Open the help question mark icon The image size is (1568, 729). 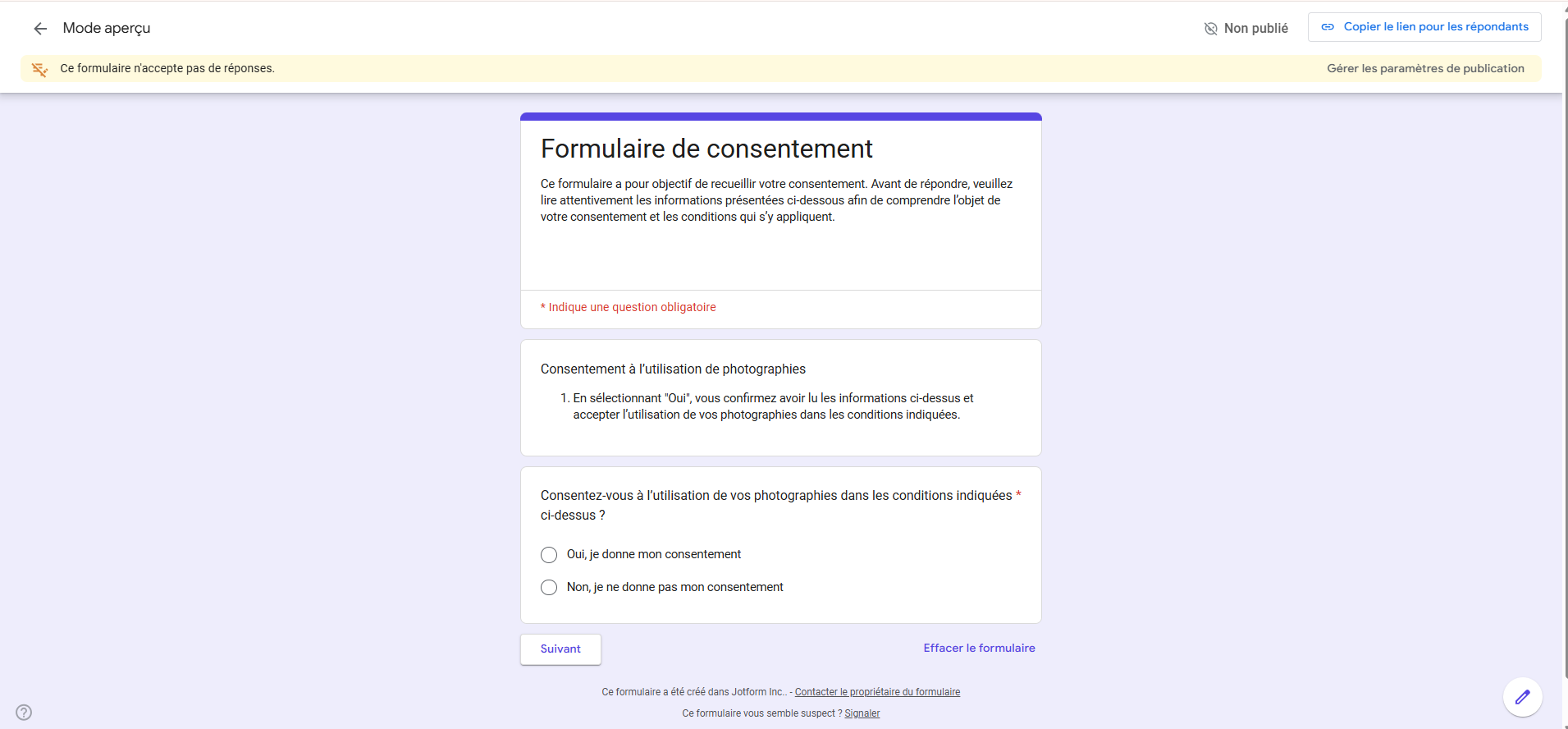(x=24, y=712)
